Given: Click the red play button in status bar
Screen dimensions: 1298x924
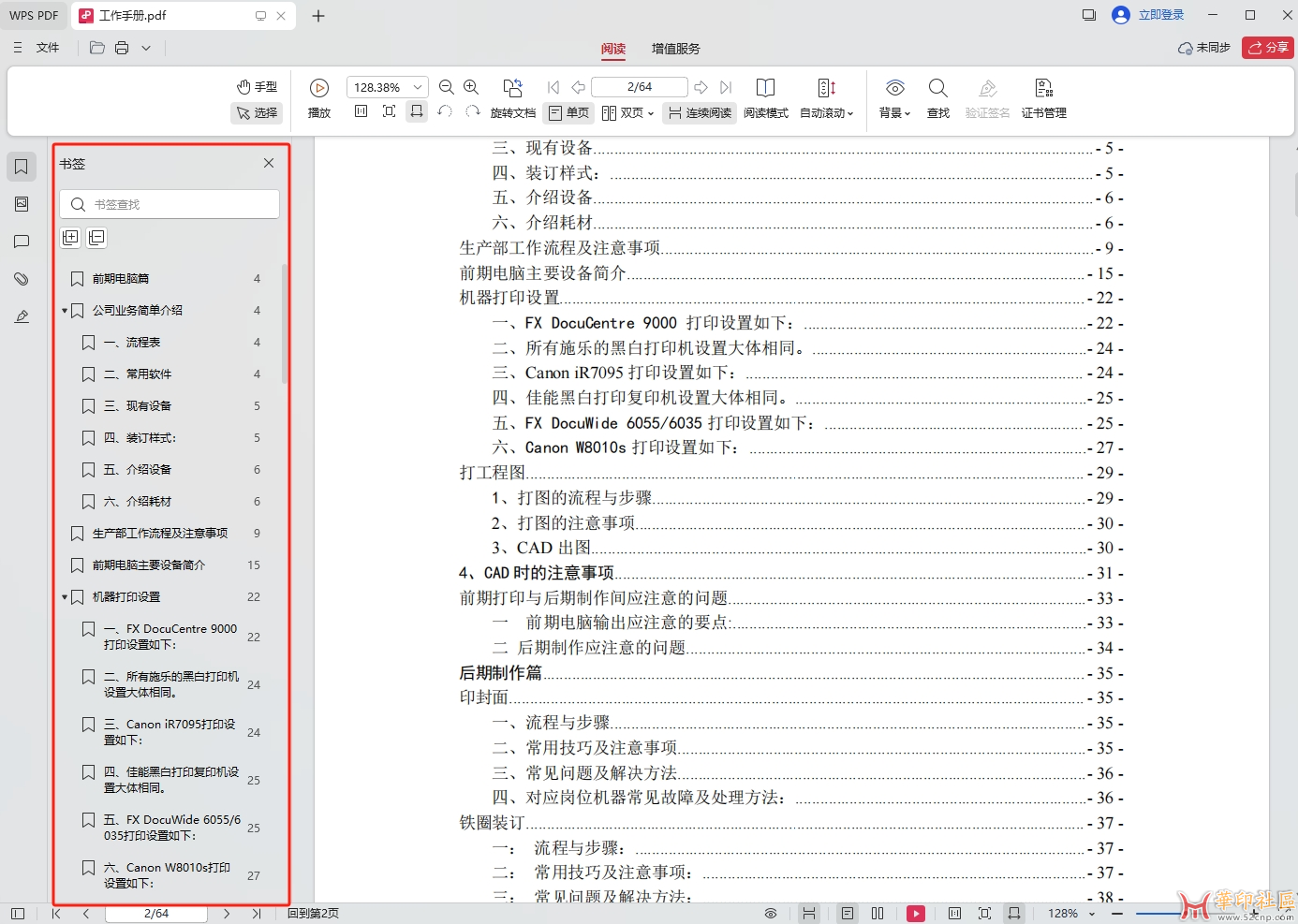Looking at the screenshot, I should click(916, 914).
